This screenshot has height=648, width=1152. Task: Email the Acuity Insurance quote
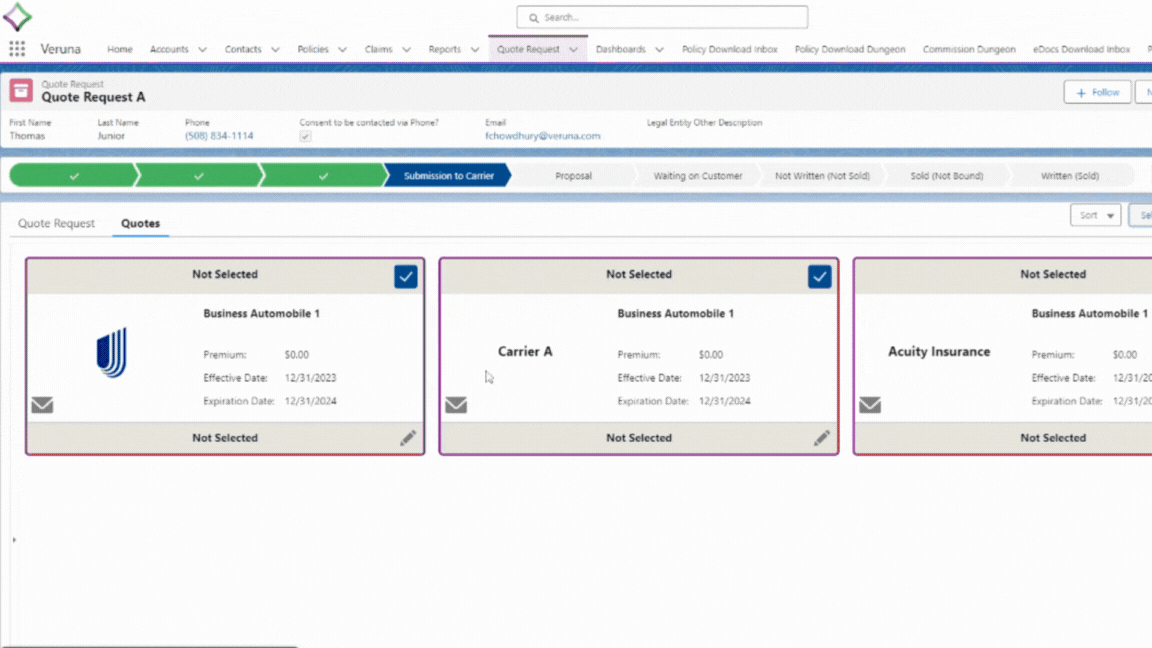click(870, 405)
